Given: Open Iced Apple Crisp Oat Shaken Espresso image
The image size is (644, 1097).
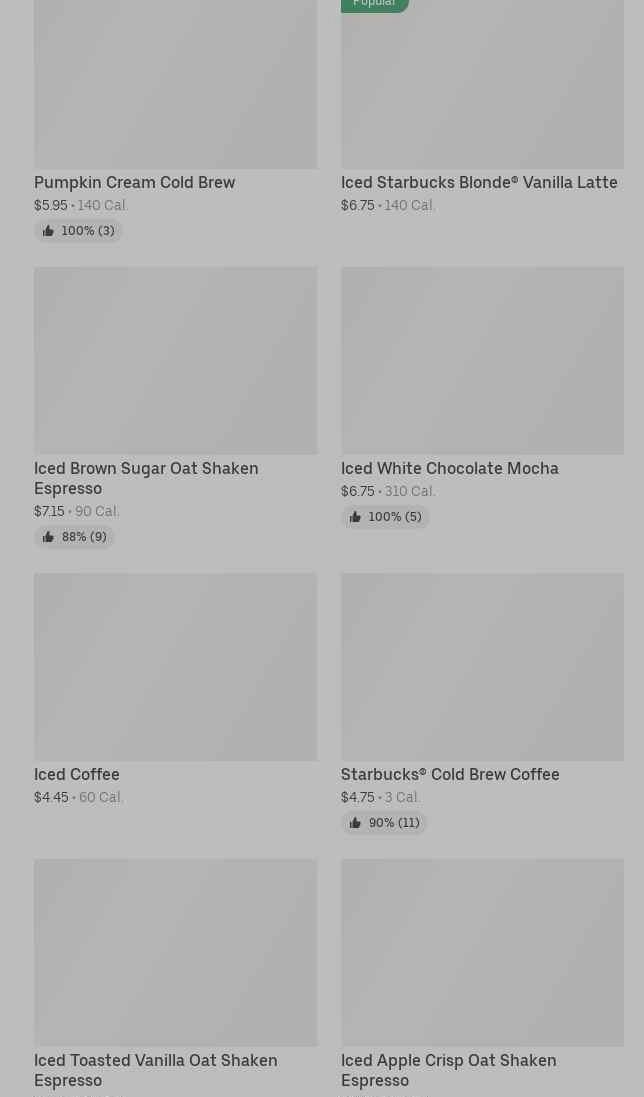Looking at the screenshot, I should click(482, 952).
